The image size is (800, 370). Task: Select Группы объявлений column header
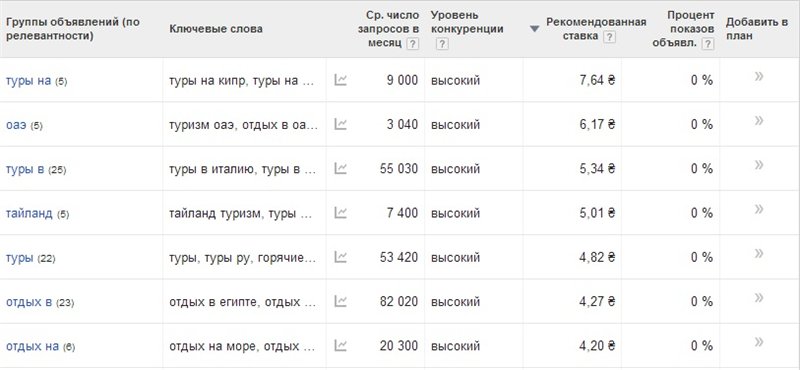tap(72, 29)
